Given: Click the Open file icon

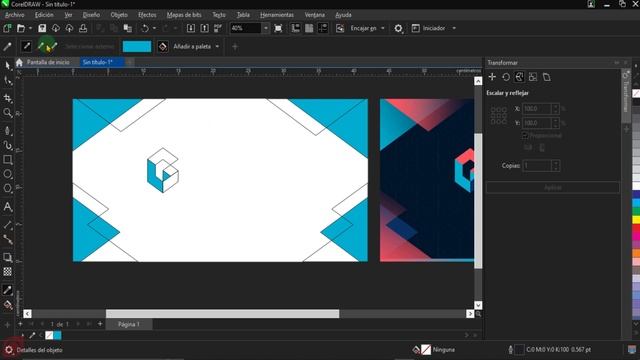Looking at the screenshot, I should click(x=21, y=28).
